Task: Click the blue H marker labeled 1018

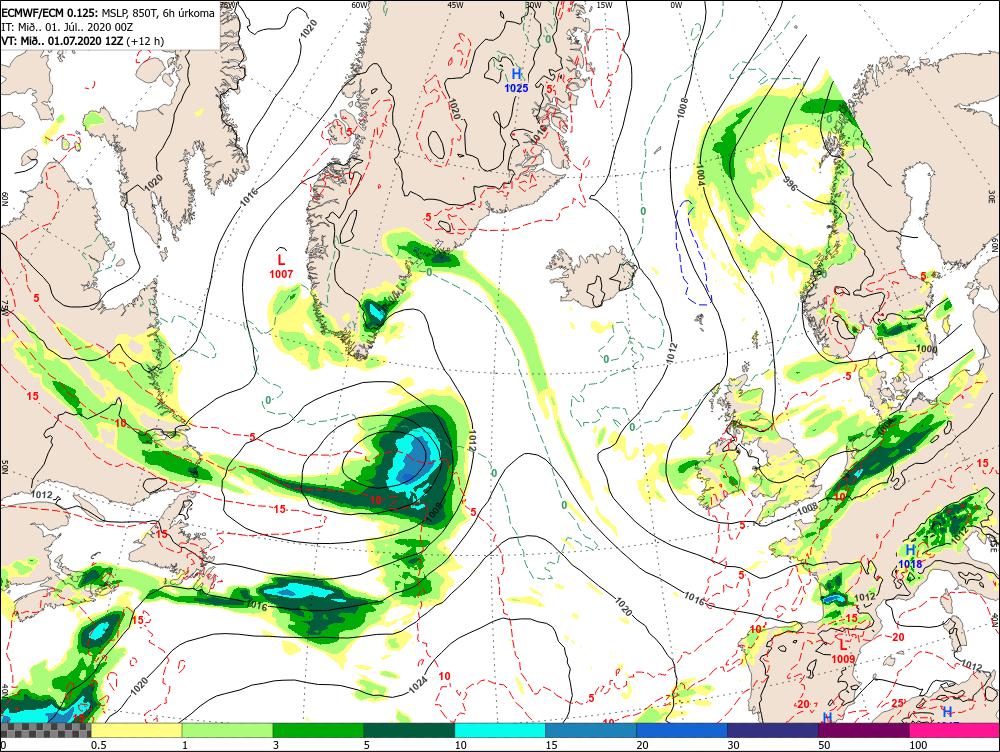Action: [x=911, y=550]
